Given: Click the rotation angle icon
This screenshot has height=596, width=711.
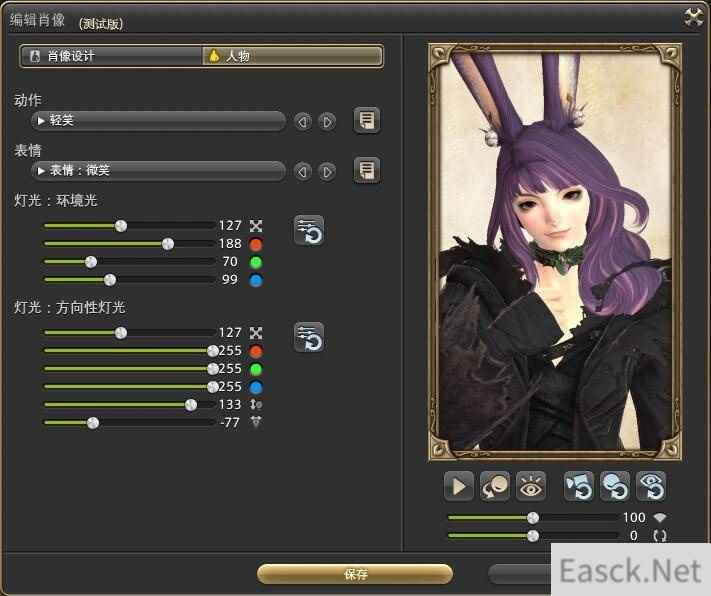Looking at the screenshot, I should [660, 536].
